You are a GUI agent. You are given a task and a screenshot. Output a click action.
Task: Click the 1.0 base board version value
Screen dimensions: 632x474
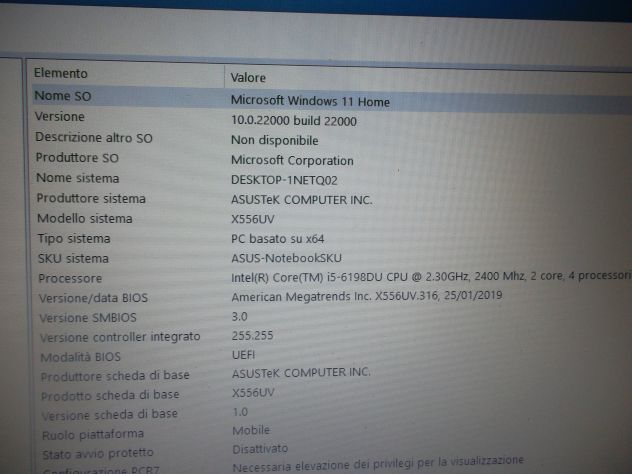pos(240,412)
